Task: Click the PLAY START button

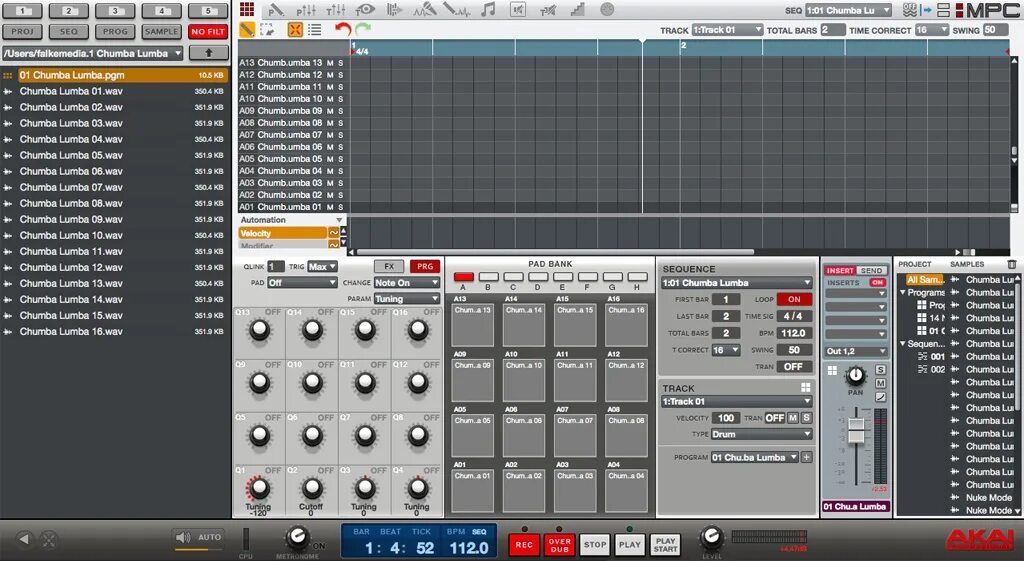Action: click(x=665, y=545)
